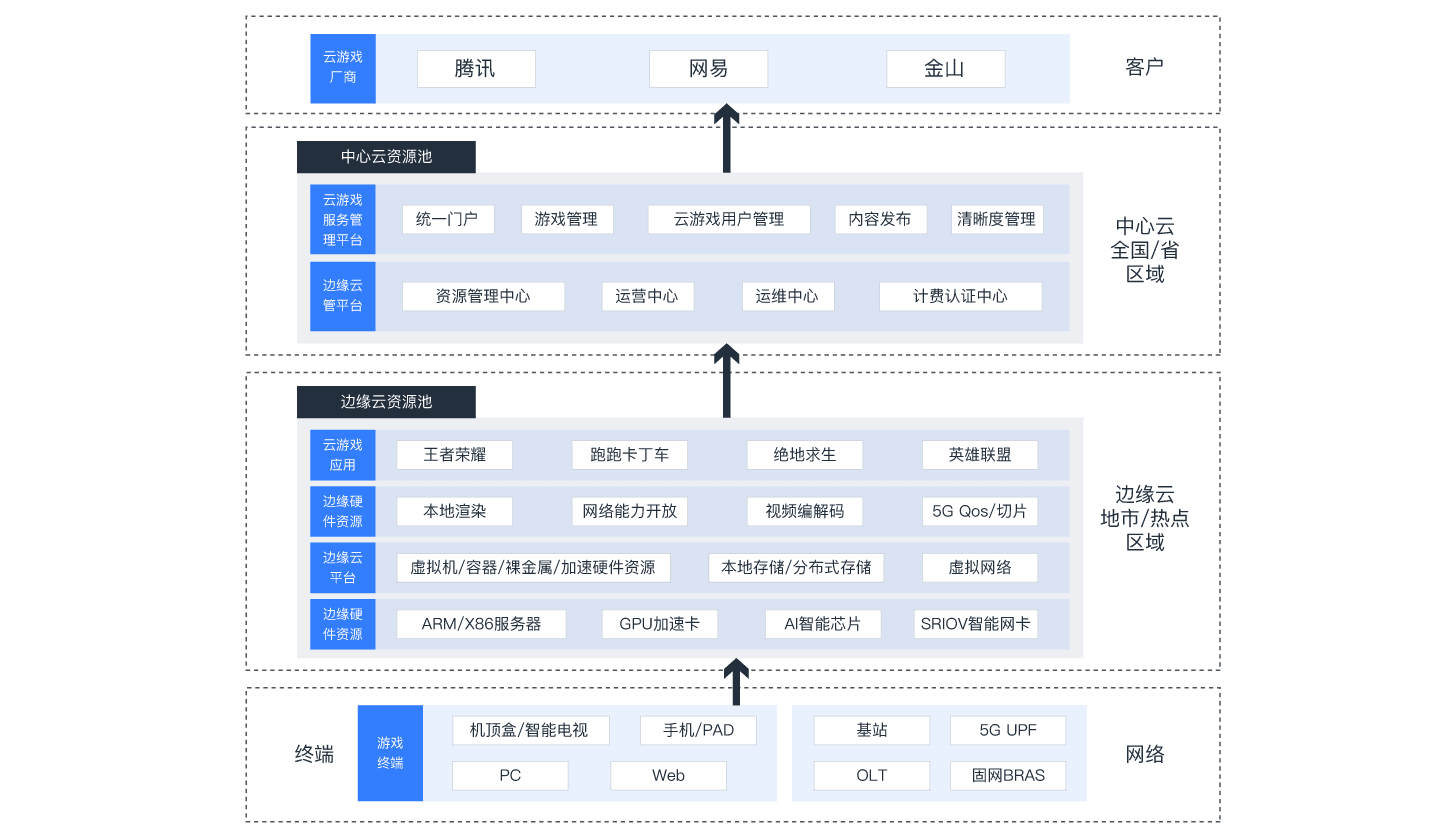The width and height of the screenshot is (1440, 836).
Task: Click the 运维中心 box
Action: tap(788, 296)
